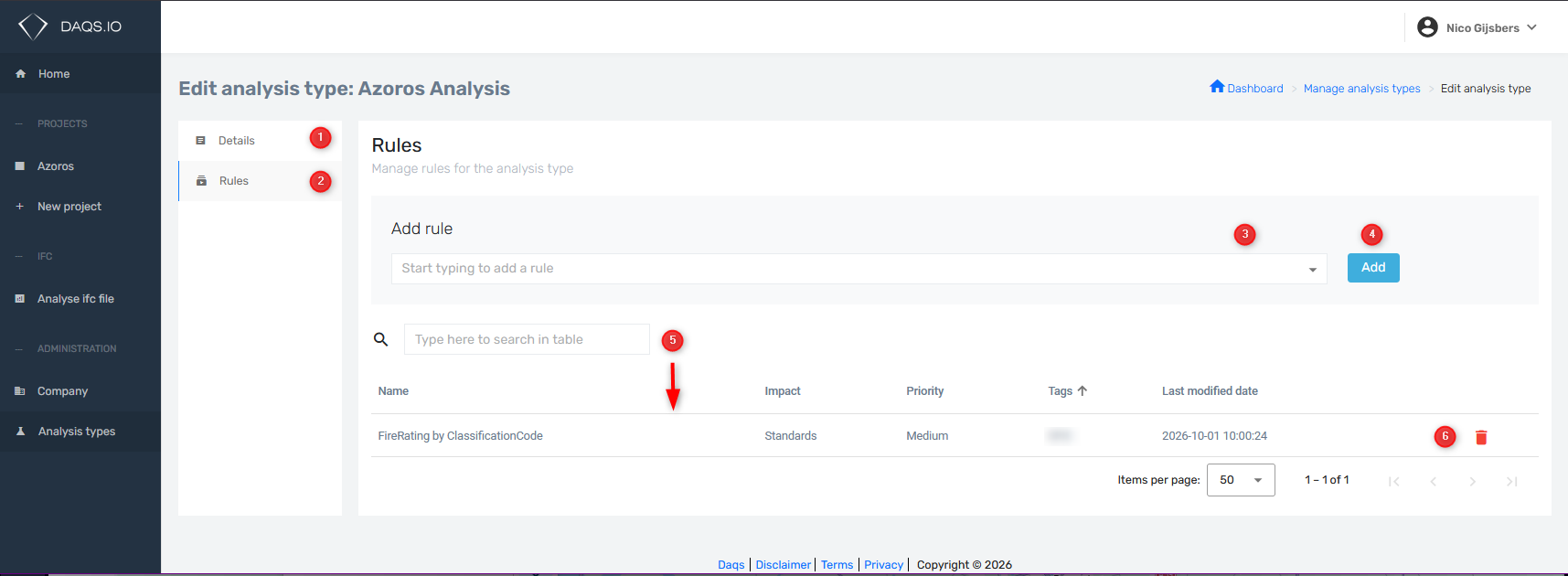Click the Company building icon
Screen dimensions: 1568x576
click(20, 391)
